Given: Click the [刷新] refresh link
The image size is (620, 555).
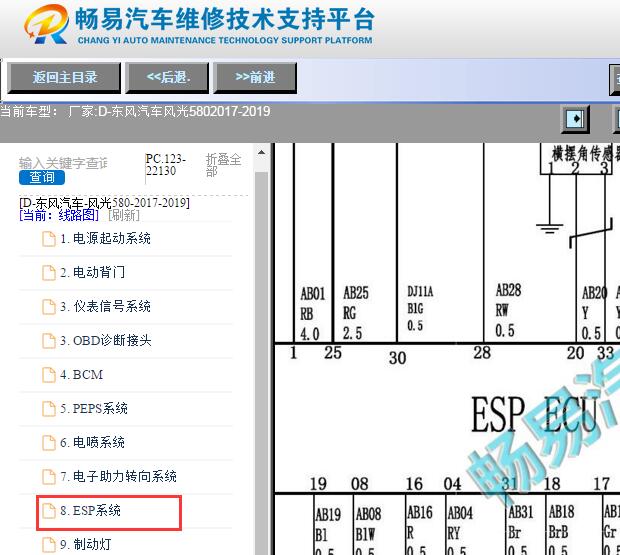Looking at the screenshot, I should pyautogui.click(x=124, y=215).
